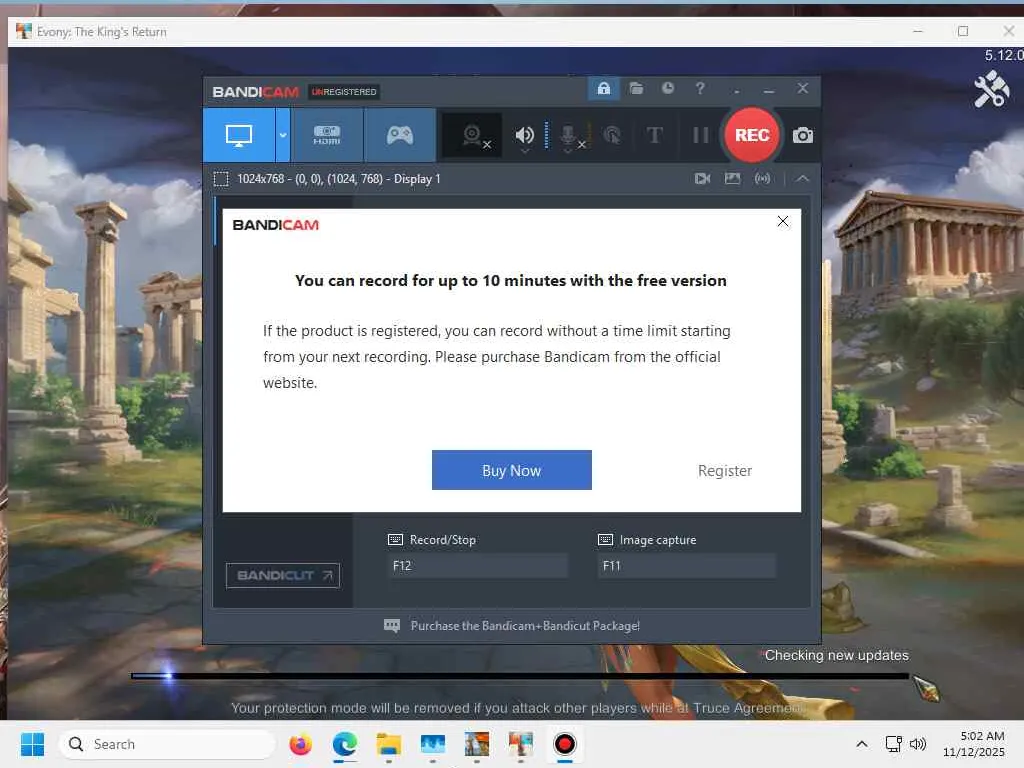Click the rectangle selection area icon
Screen dimensions: 1024x768
click(x=221, y=179)
